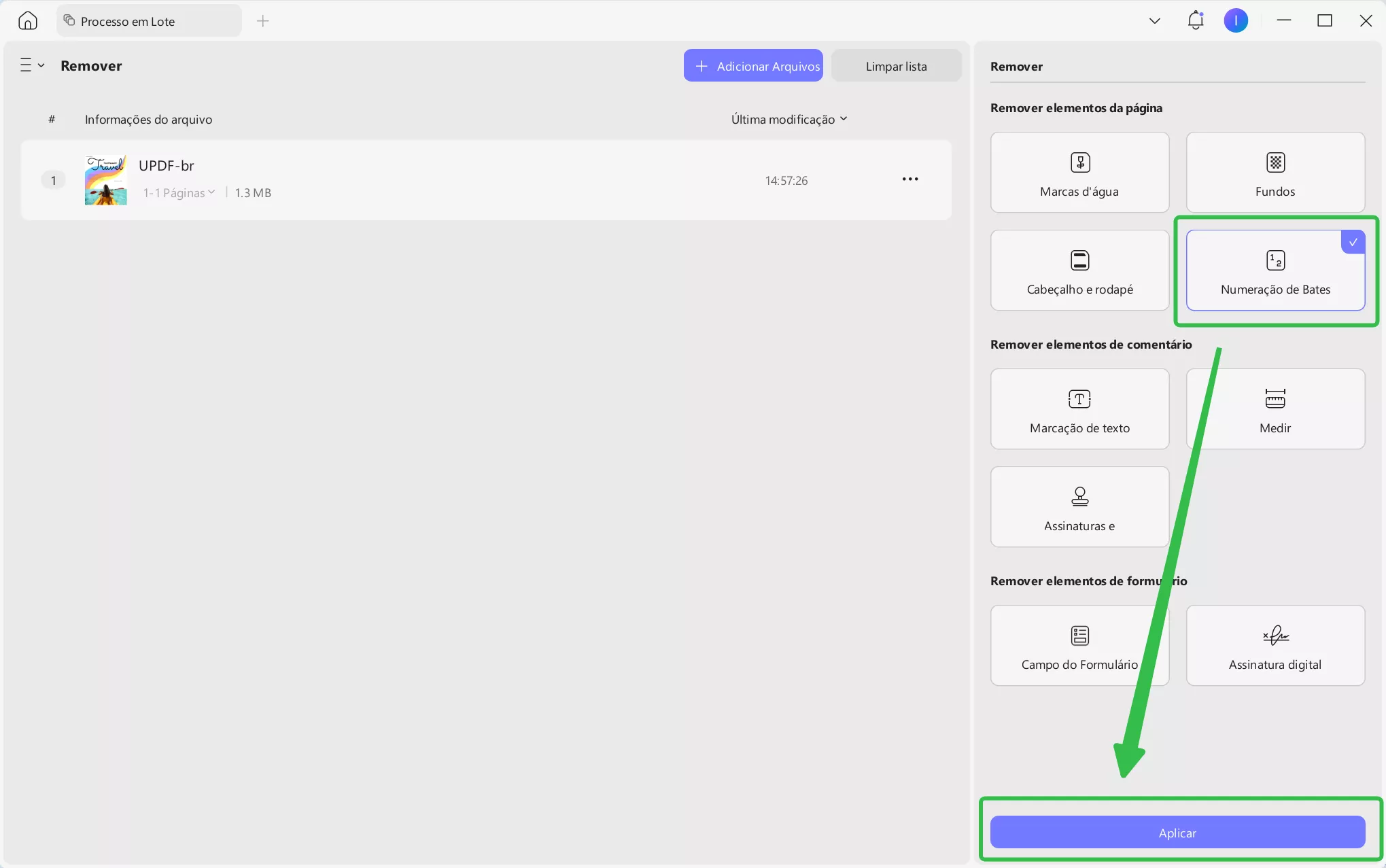This screenshot has width=1386, height=868.
Task: Select the Fundos removal option
Action: [x=1275, y=173]
